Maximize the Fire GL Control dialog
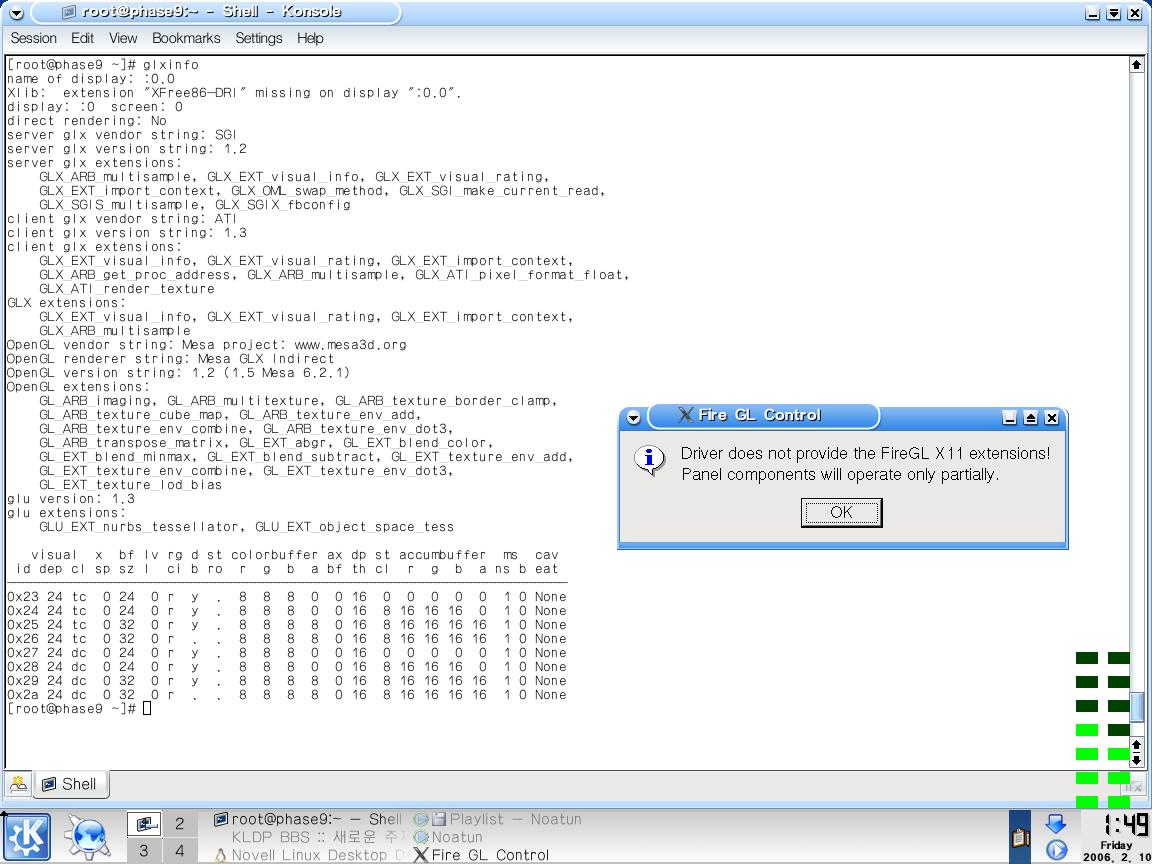Image resolution: width=1152 pixels, height=864 pixels. click(1031, 418)
